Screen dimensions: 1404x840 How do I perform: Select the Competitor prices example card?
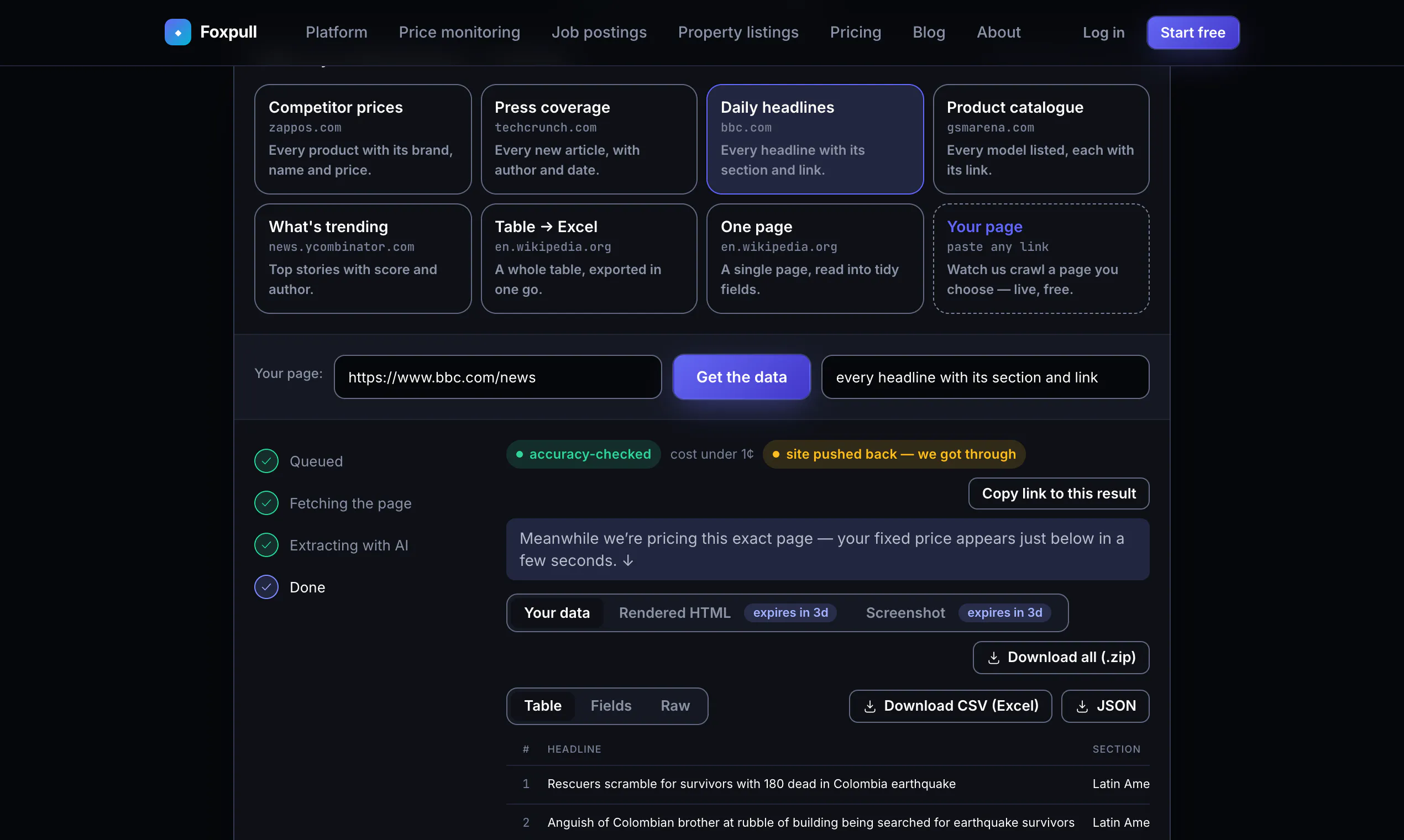coord(363,139)
